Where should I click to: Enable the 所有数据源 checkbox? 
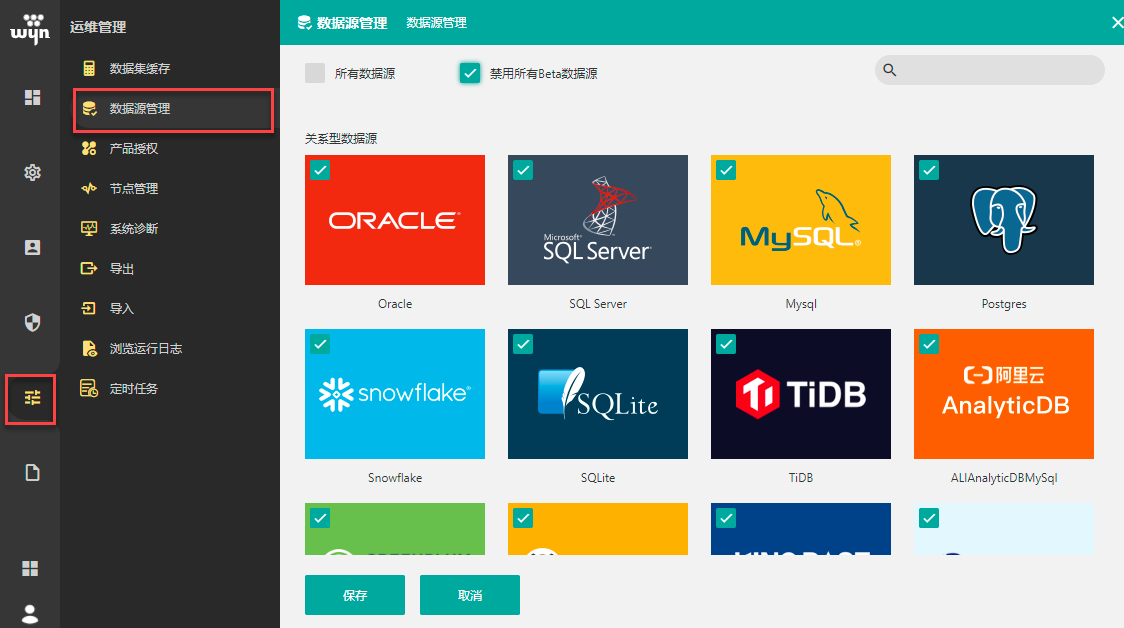pos(315,73)
